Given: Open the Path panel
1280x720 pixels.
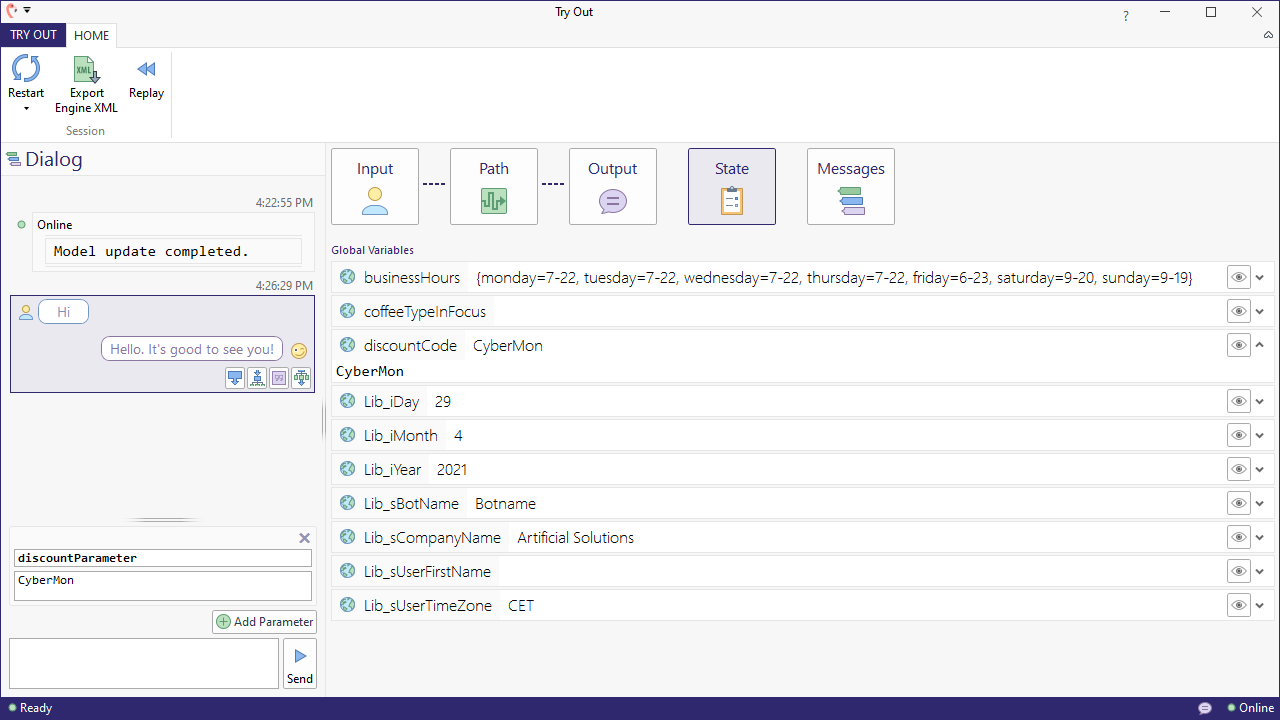Looking at the screenshot, I should pos(493,186).
